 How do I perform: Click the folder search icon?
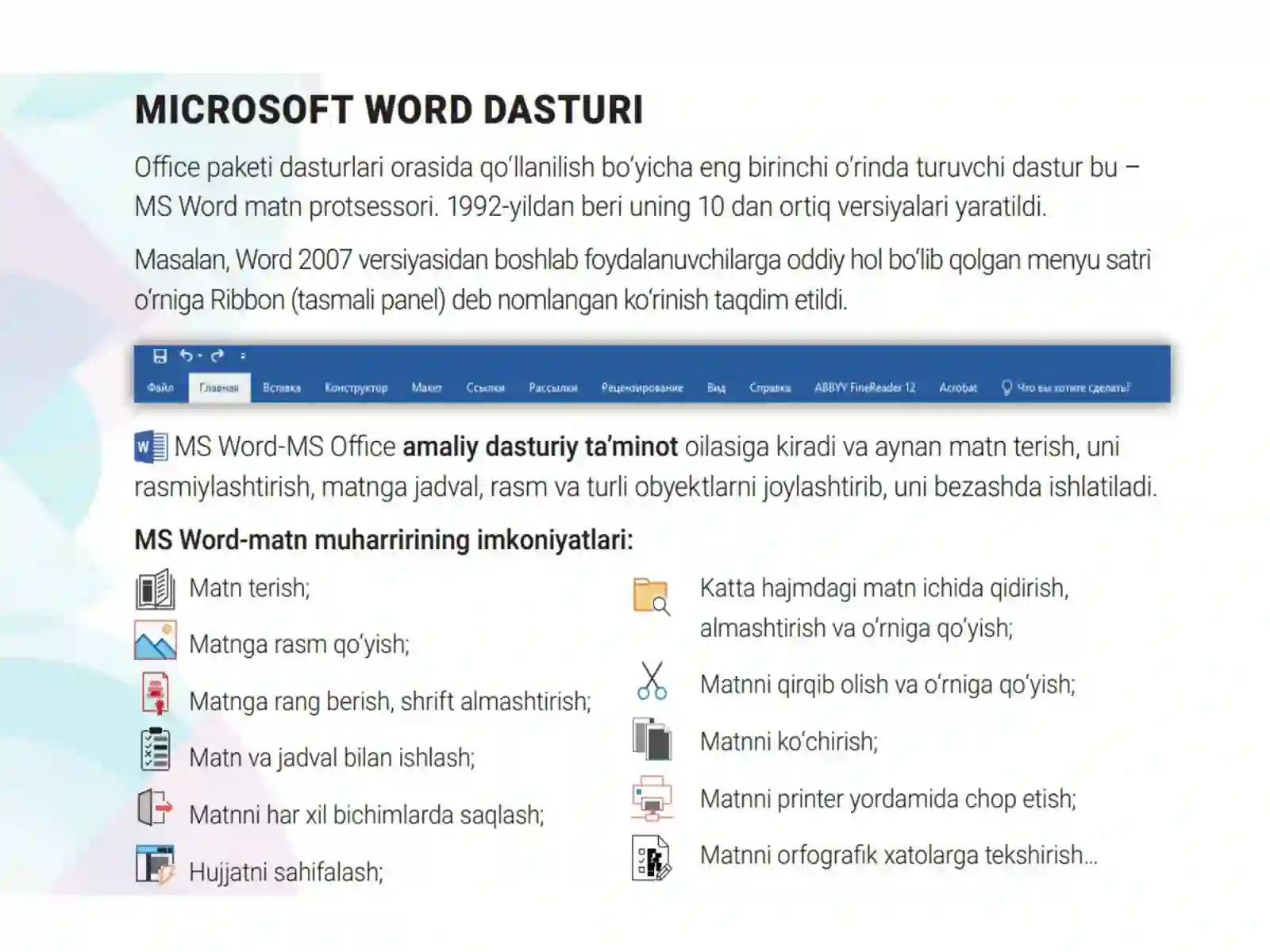click(x=652, y=597)
